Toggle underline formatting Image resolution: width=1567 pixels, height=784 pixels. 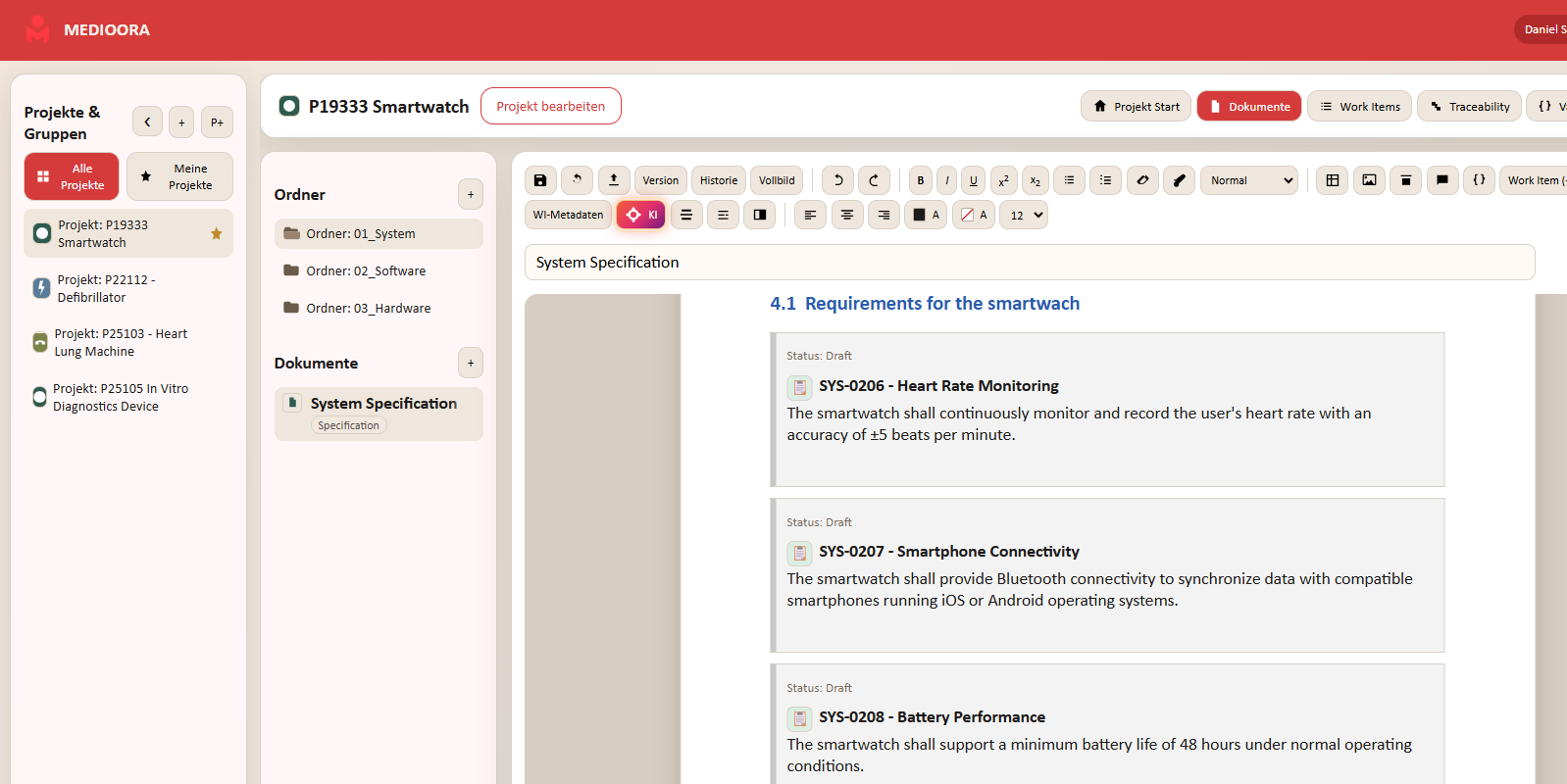974,180
